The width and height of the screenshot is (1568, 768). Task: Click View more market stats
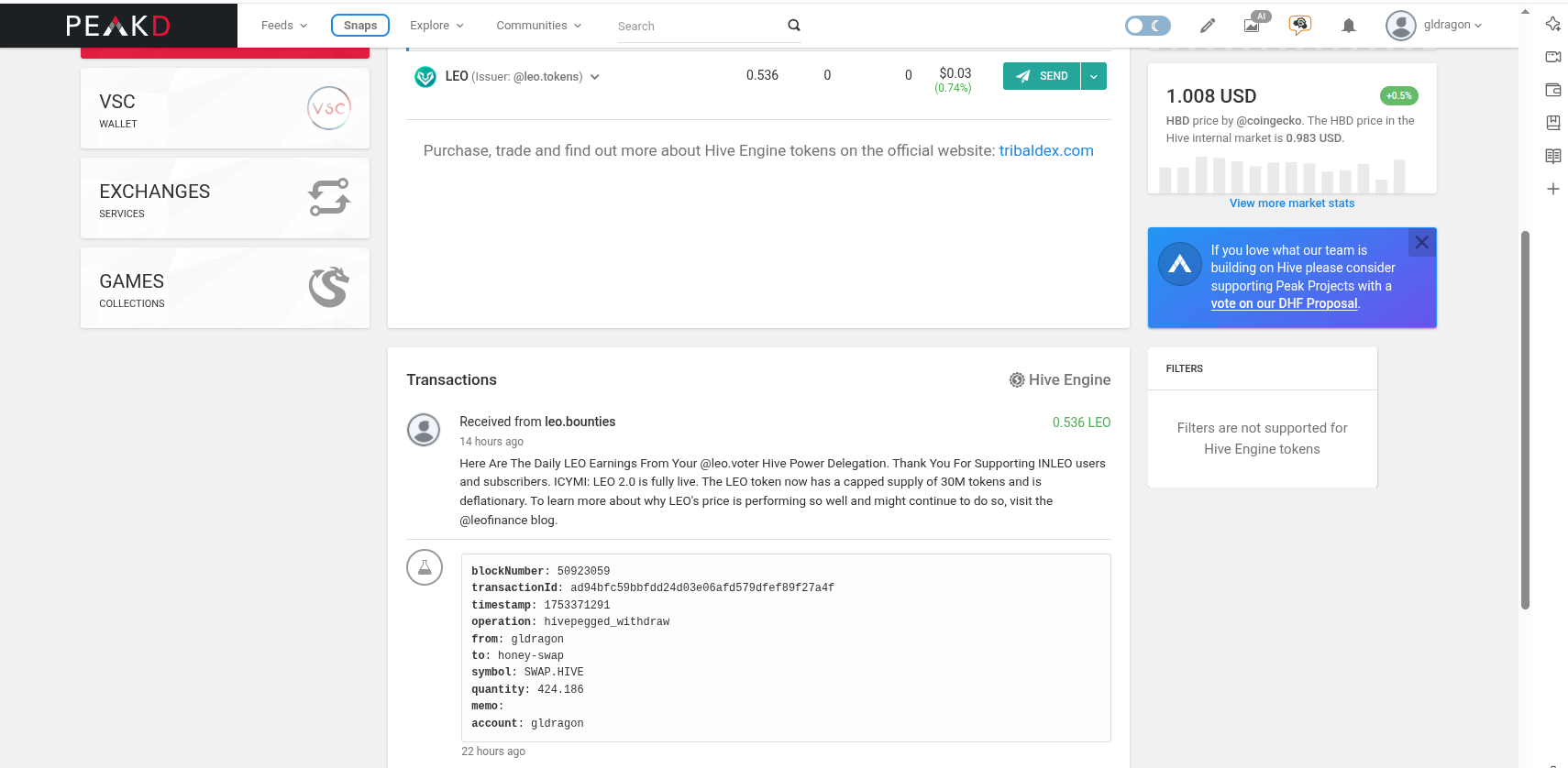click(x=1292, y=203)
